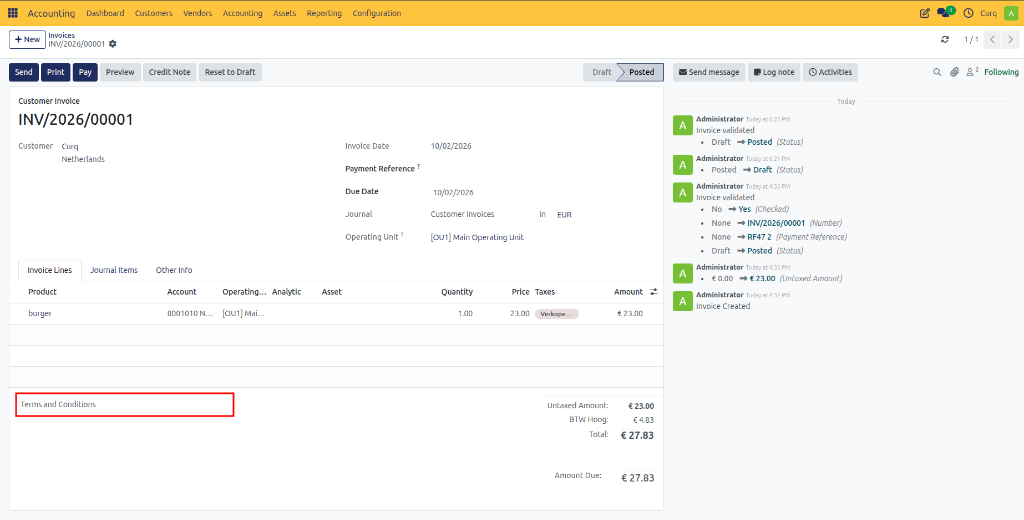Click the Product column header
The width and height of the screenshot is (1024, 520).
[42, 292]
